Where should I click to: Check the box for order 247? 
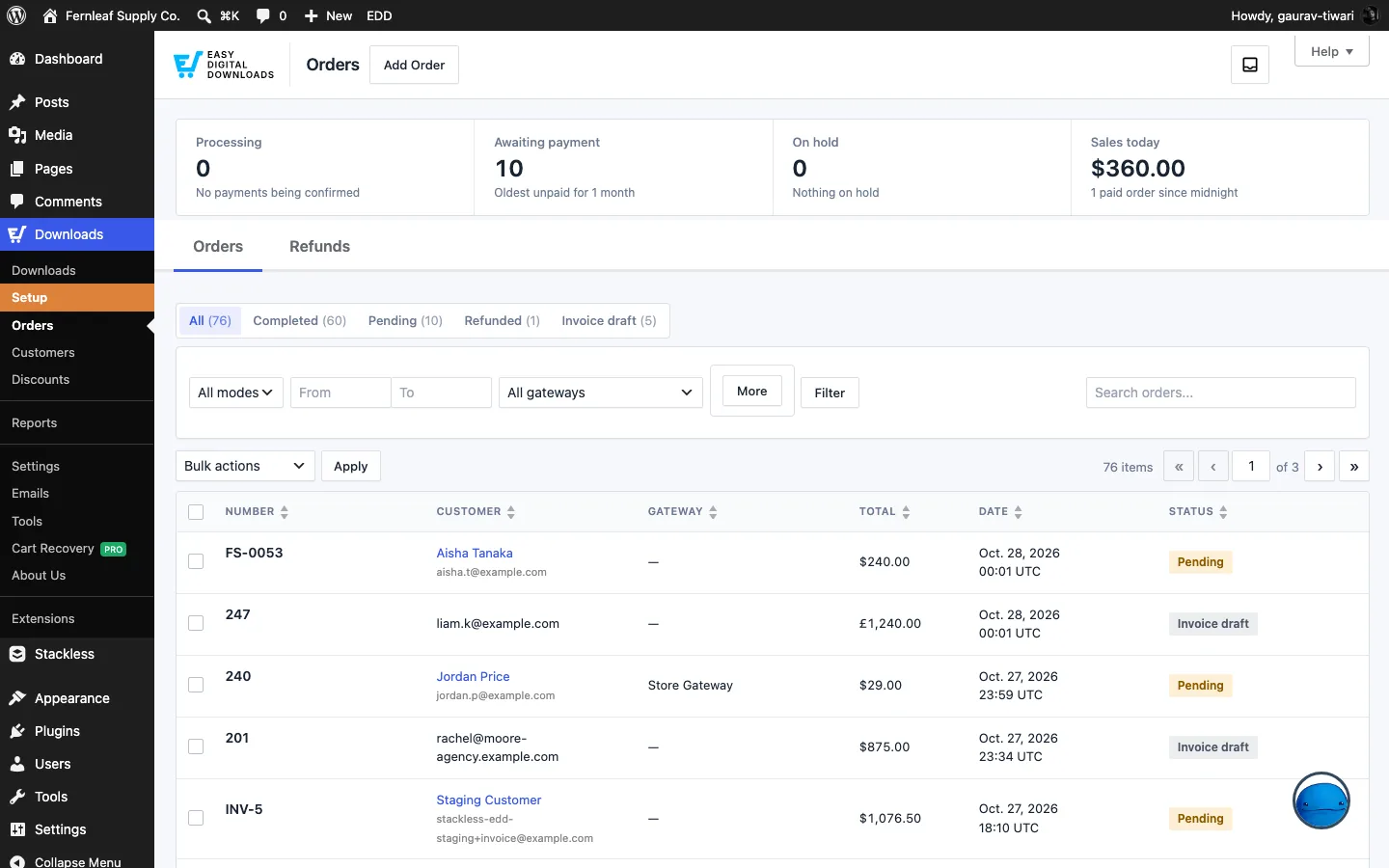click(x=196, y=623)
